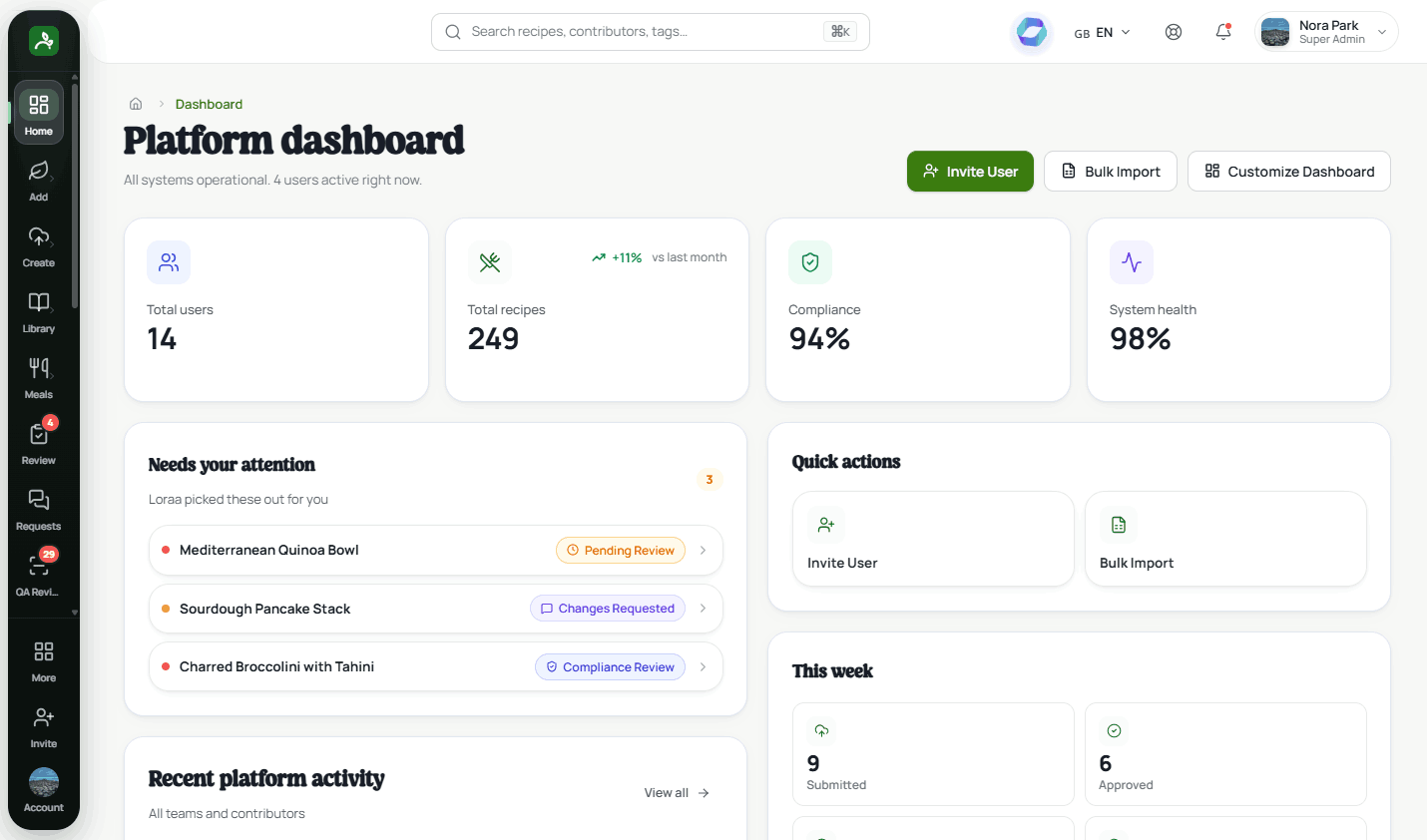Click the System health value 98%
The height and width of the screenshot is (840, 1427).
[x=1141, y=339]
